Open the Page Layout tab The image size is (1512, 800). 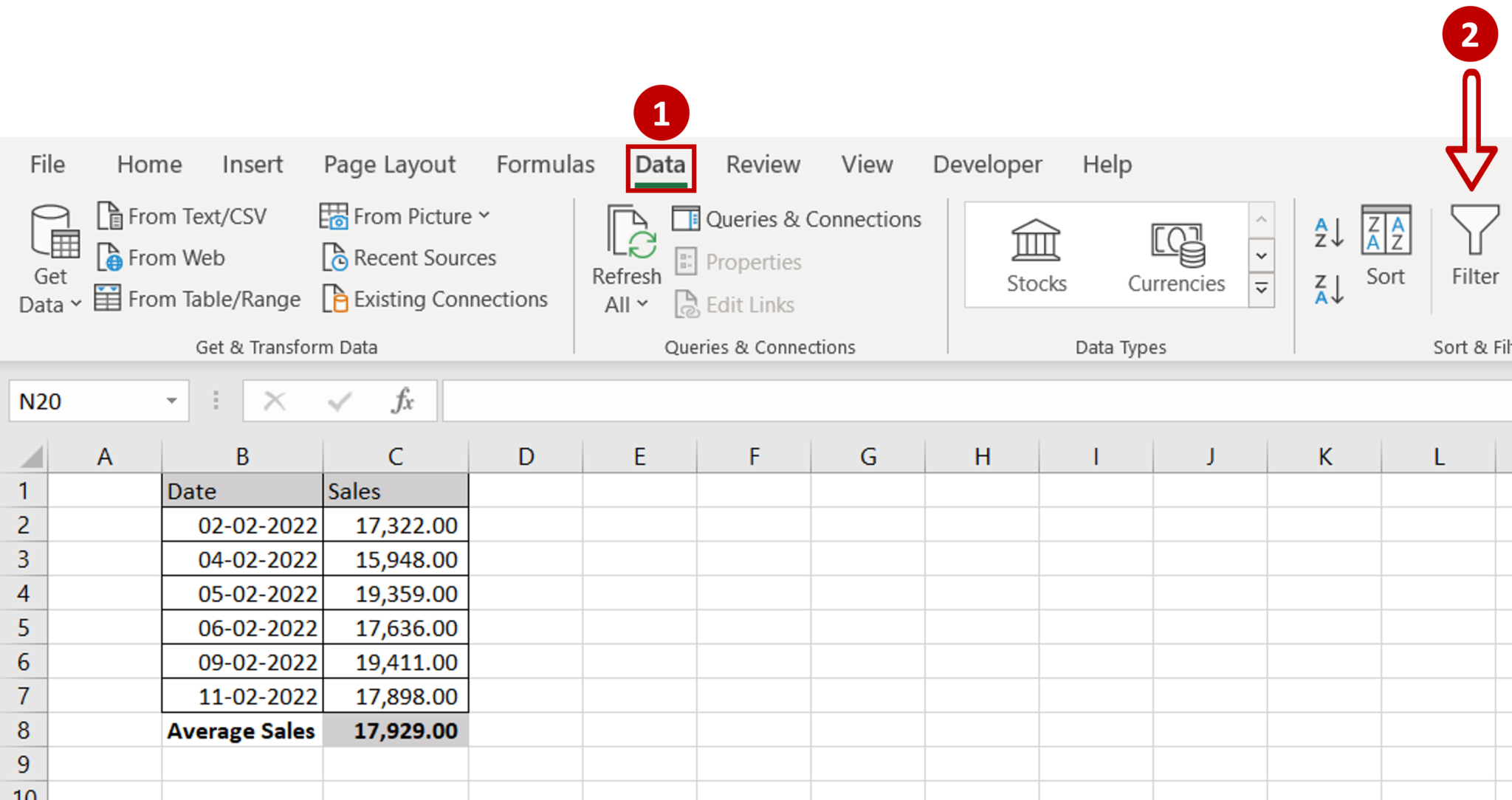pos(390,165)
